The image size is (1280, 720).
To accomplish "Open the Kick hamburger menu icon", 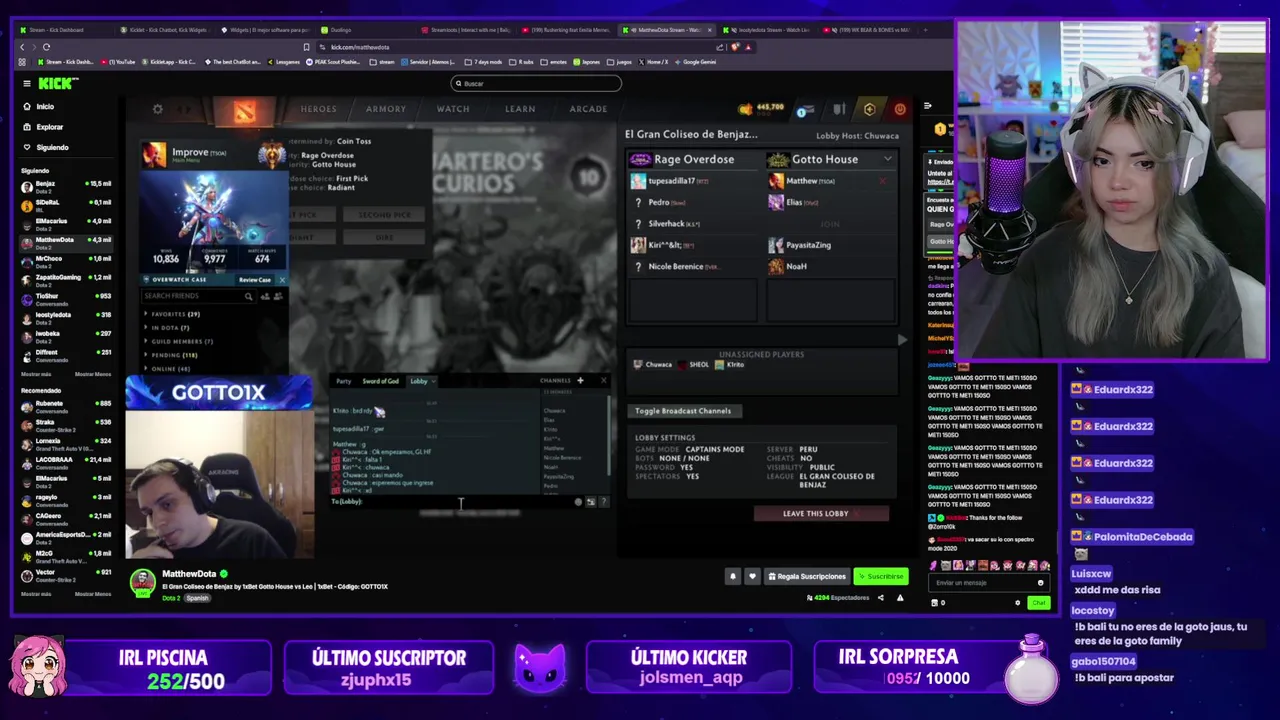I will (x=26, y=83).
